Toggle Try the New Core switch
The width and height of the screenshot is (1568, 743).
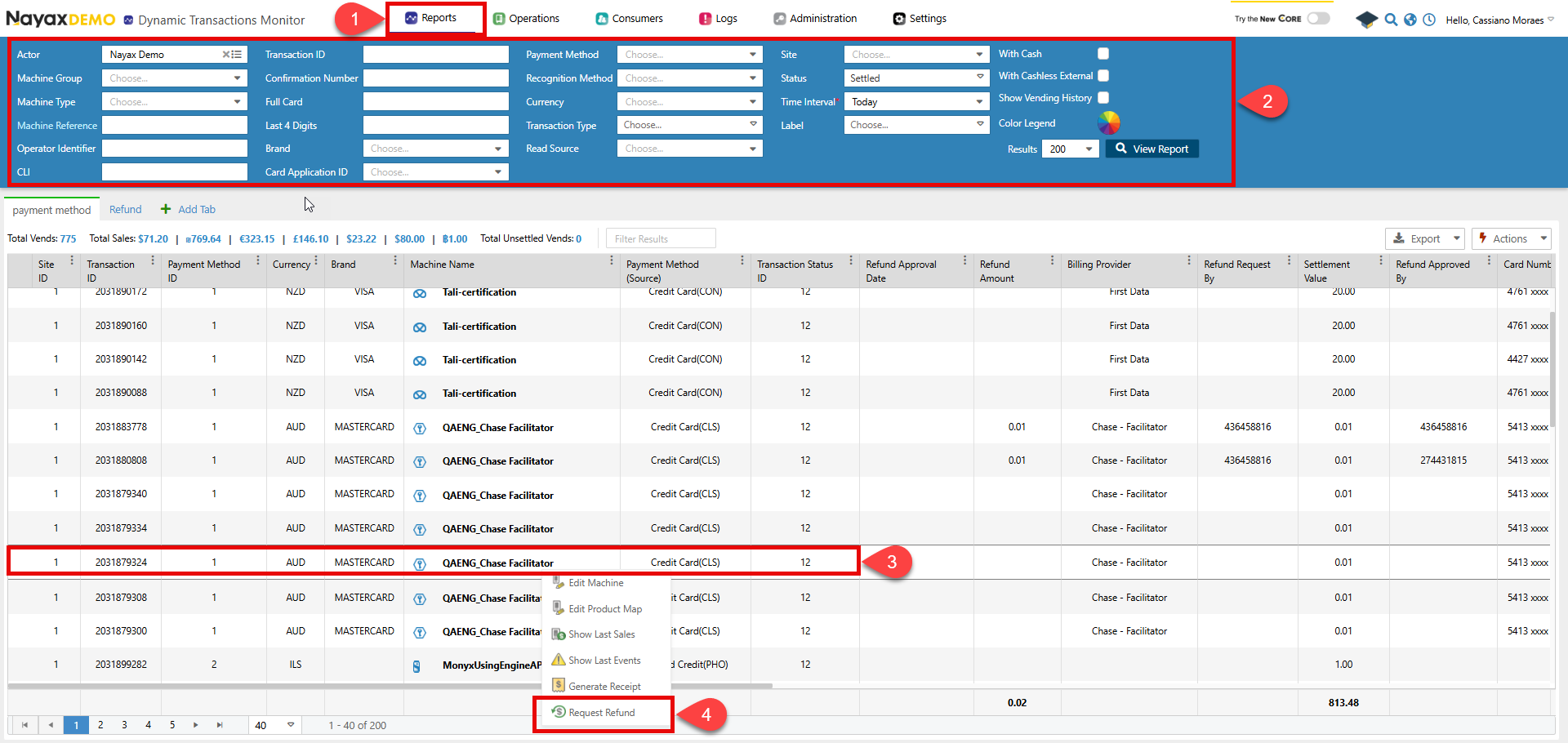click(x=1318, y=18)
